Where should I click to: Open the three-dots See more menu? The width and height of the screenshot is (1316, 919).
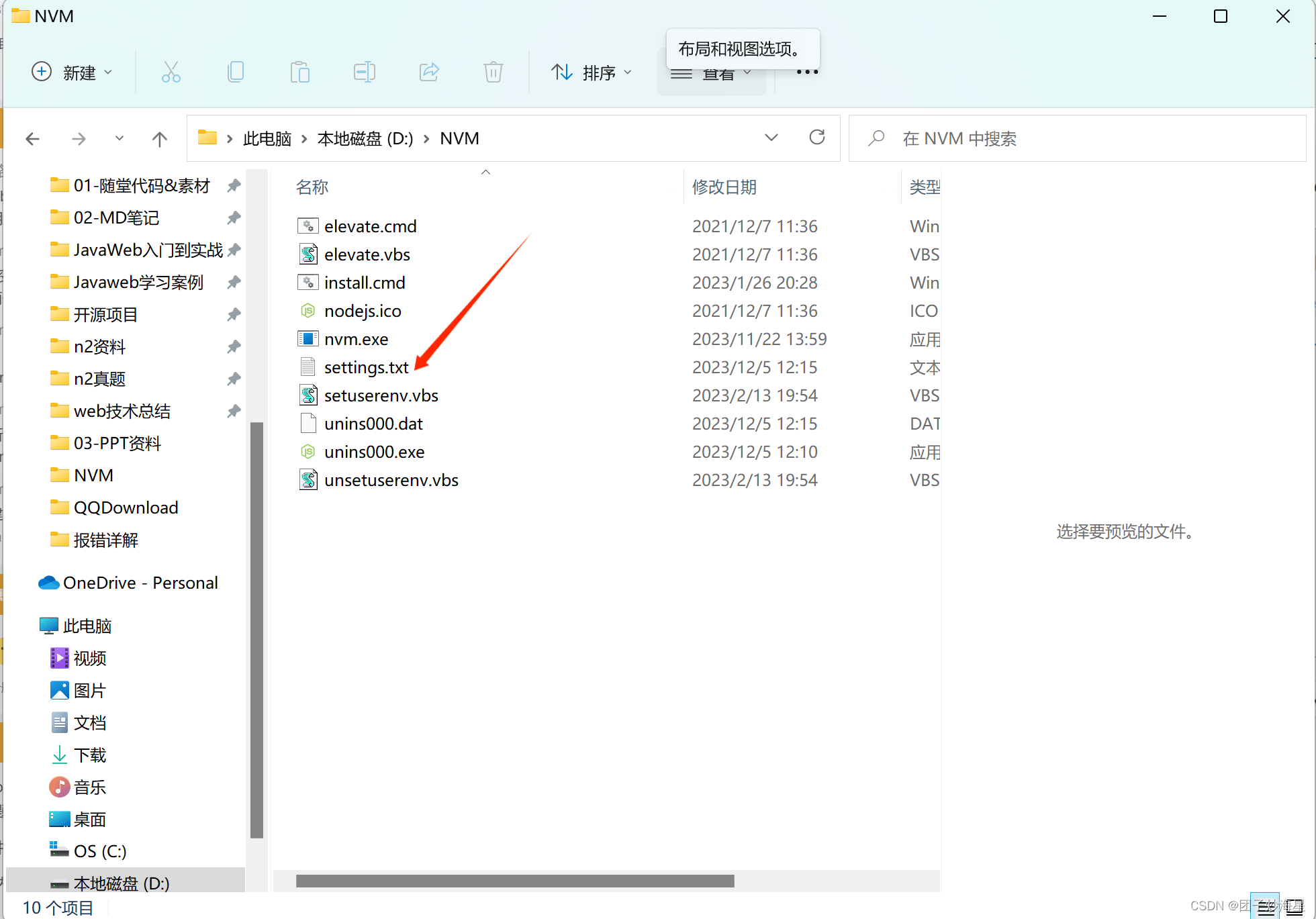(x=807, y=72)
